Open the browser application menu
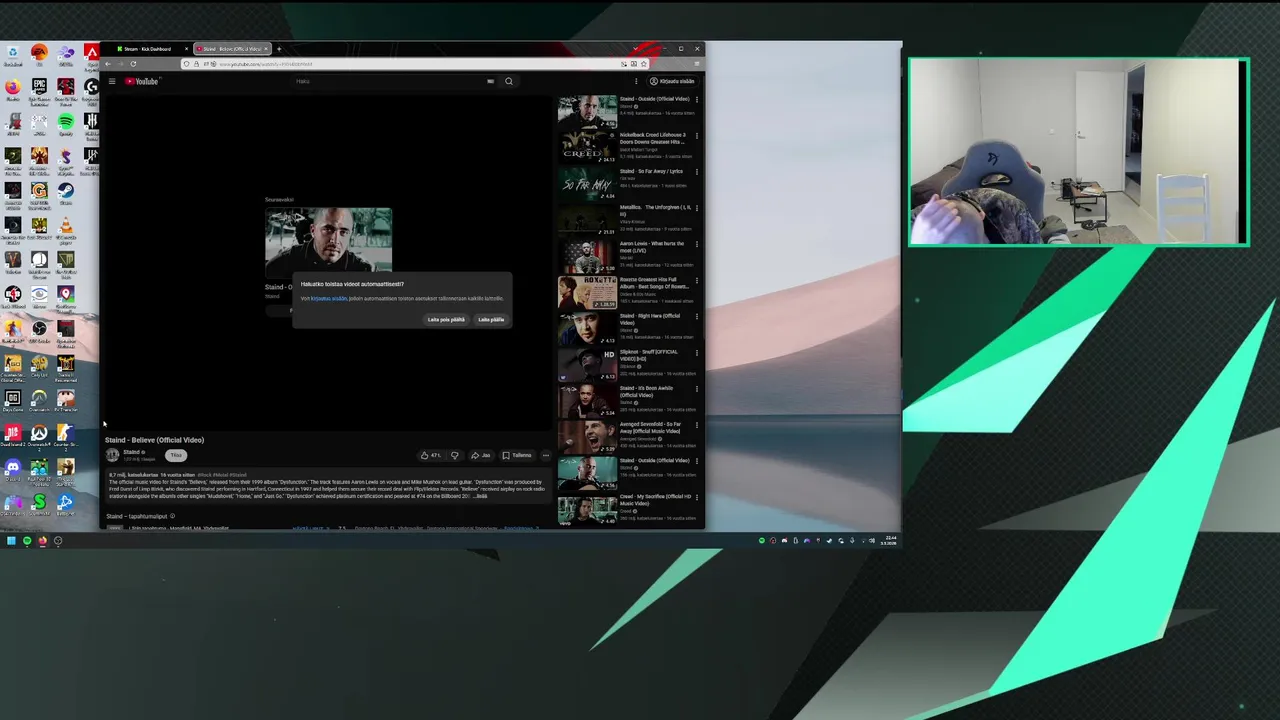This screenshot has width=1280, height=720. tap(697, 64)
